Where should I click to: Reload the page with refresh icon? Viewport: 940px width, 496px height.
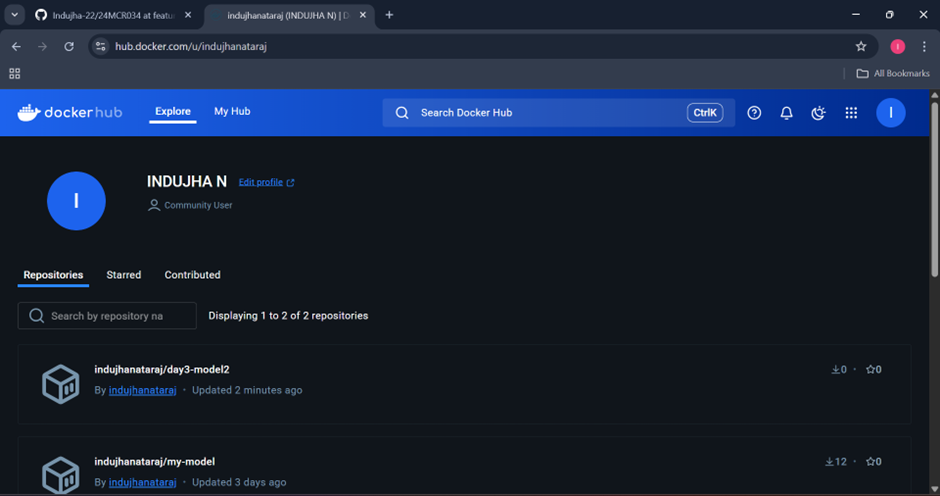[69, 46]
